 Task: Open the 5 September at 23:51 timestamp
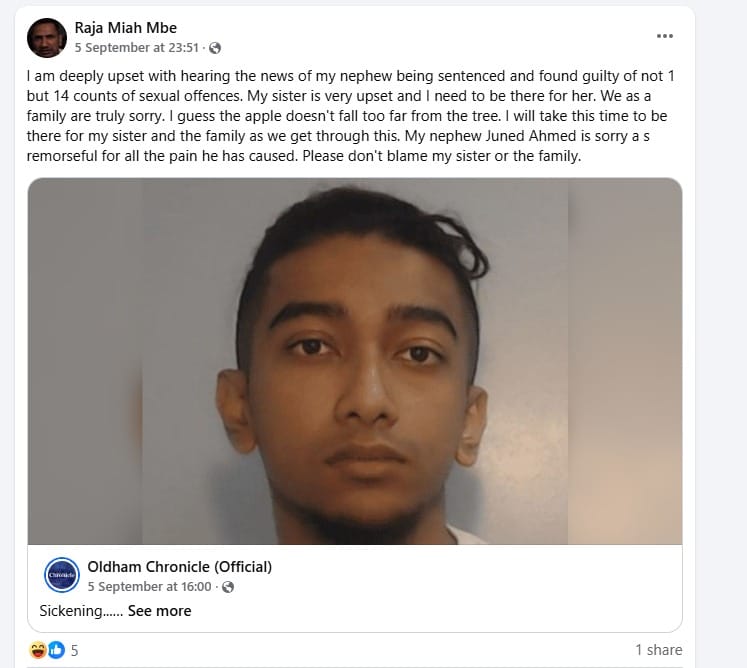137,48
